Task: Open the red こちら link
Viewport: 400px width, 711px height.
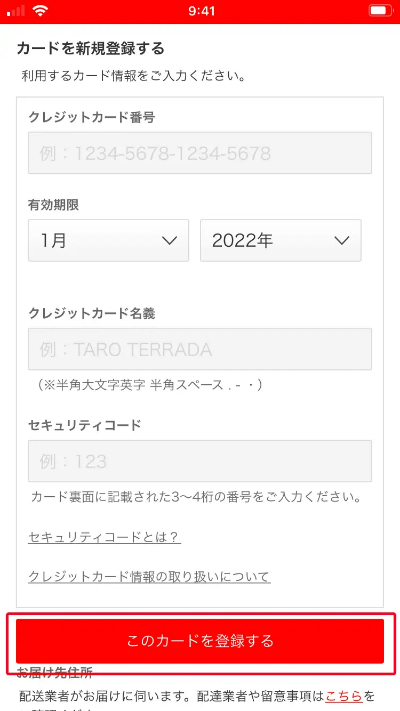Action: coord(343,695)
